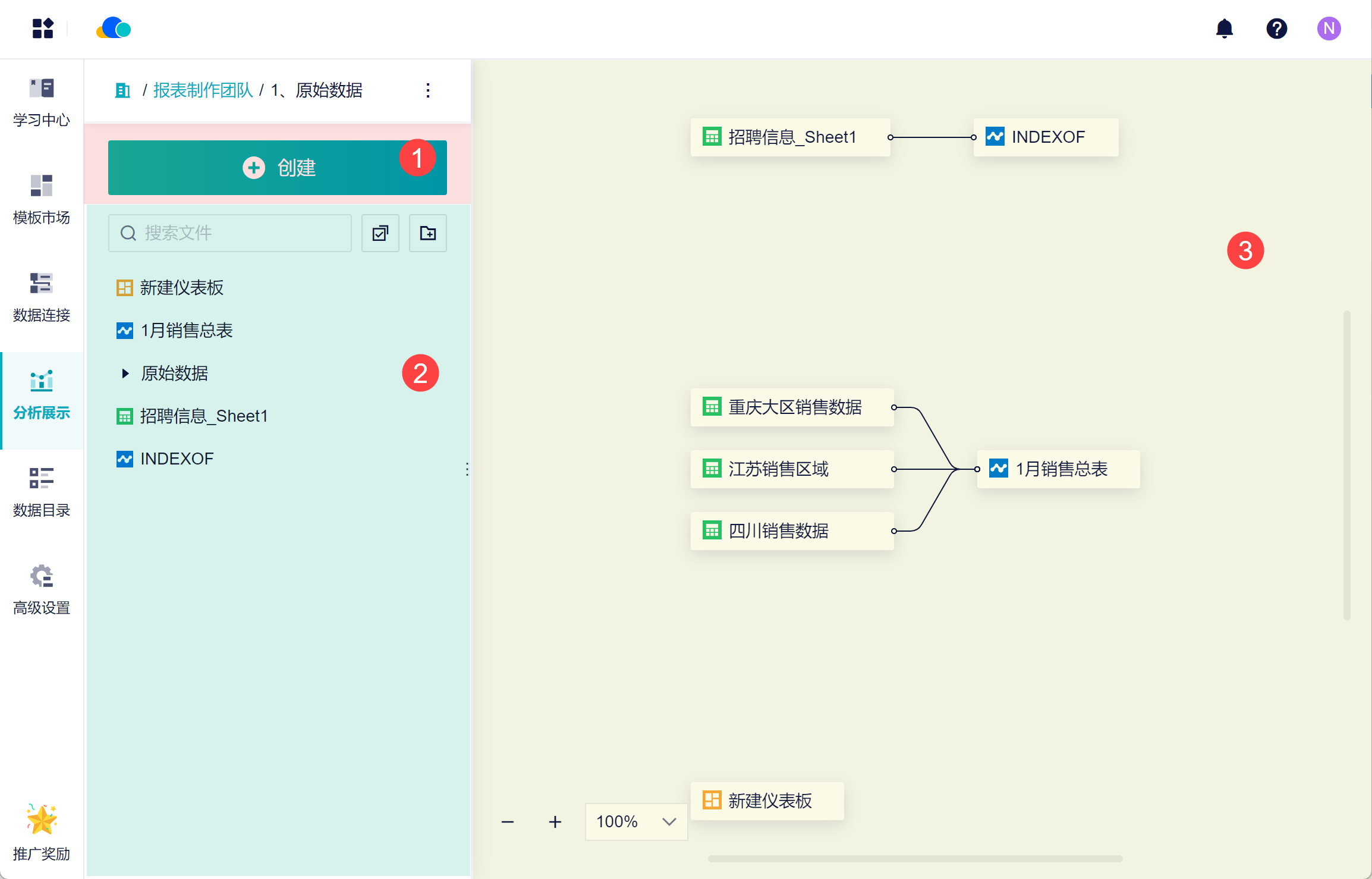Expand the 原始数据 folder arrow
Viewport: 1372px width, 879px height.
click(x=125, y=373)
